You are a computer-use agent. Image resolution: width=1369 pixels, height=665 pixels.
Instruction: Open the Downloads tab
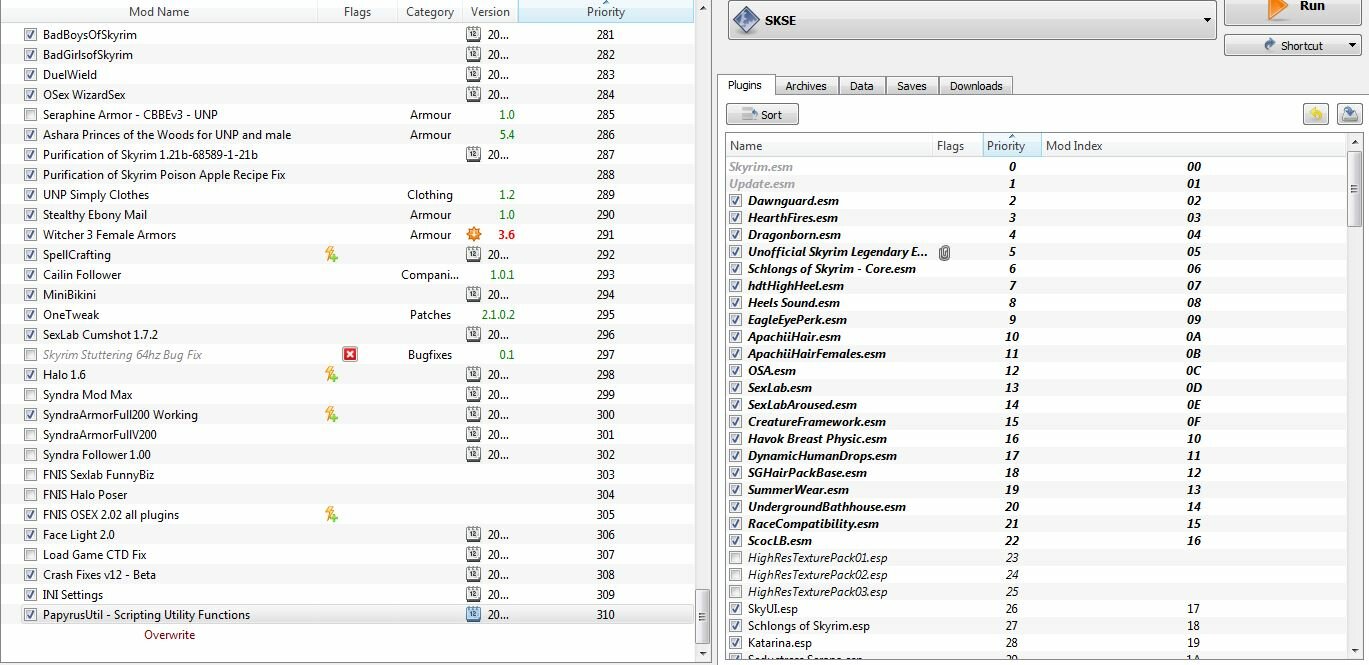coord(976,86)
